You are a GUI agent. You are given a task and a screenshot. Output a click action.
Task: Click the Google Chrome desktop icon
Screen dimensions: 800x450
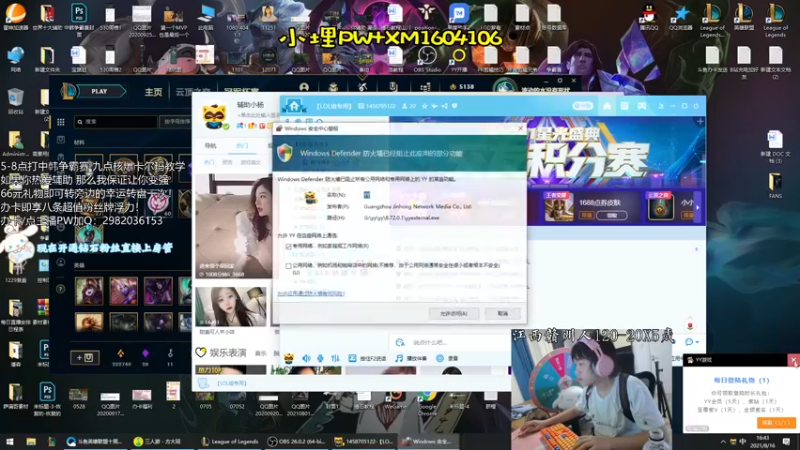tap(427, 402)
